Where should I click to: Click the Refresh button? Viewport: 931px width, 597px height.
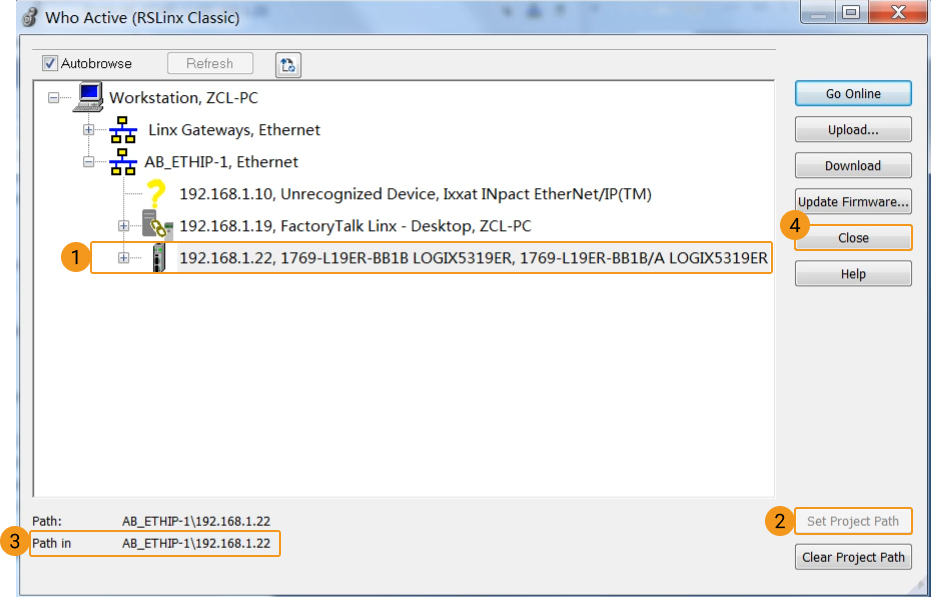[x=210, y=63]
